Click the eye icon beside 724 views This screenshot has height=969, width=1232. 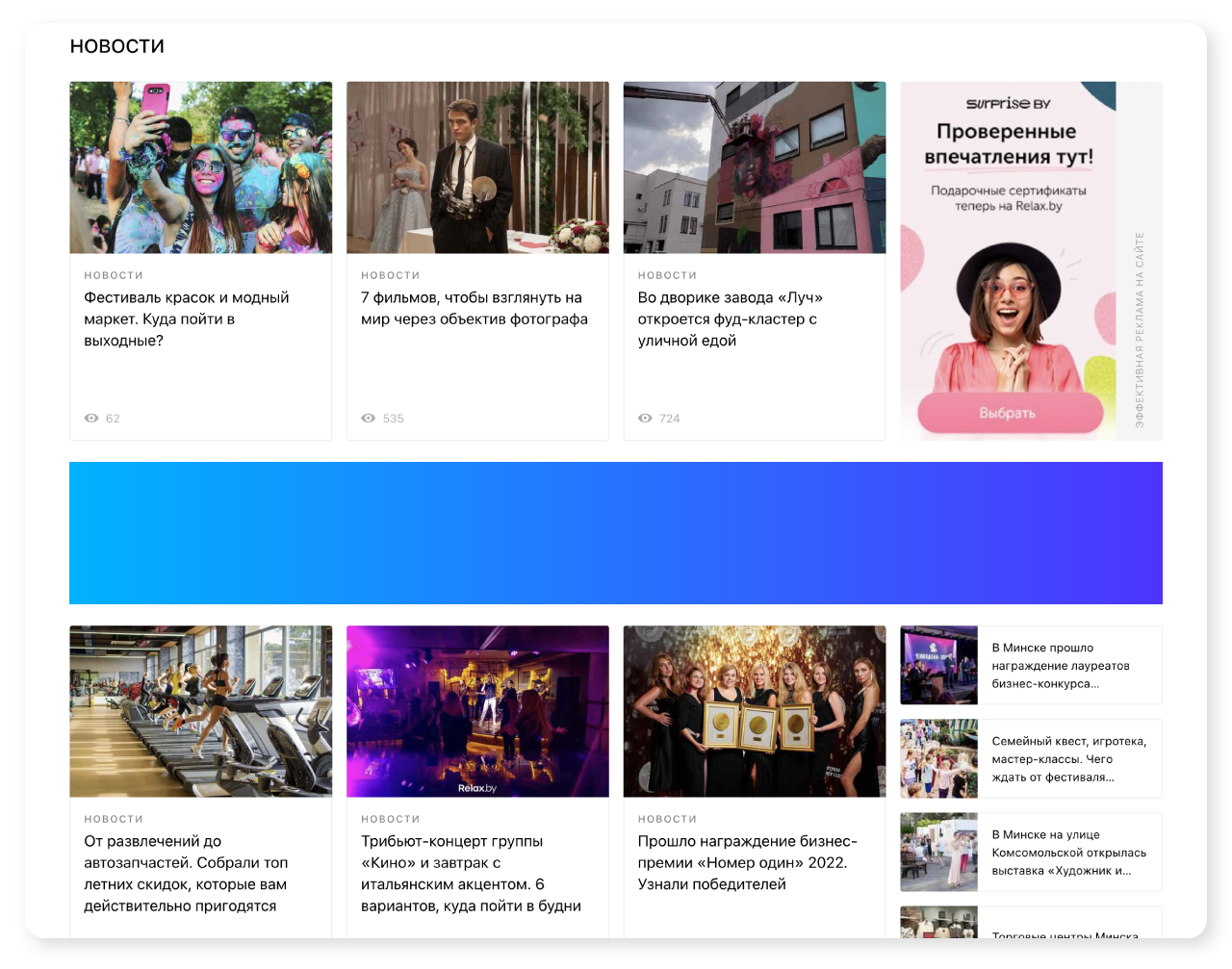point(645,419)
